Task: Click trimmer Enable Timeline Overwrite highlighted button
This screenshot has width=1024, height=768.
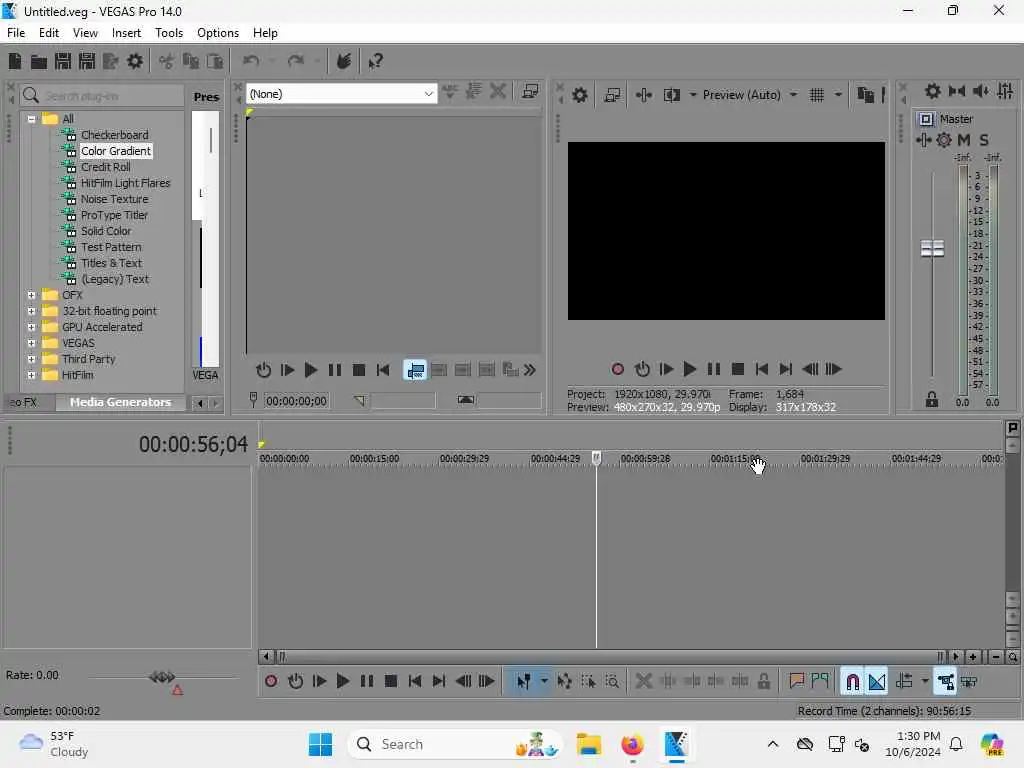Action: point(415,370)
